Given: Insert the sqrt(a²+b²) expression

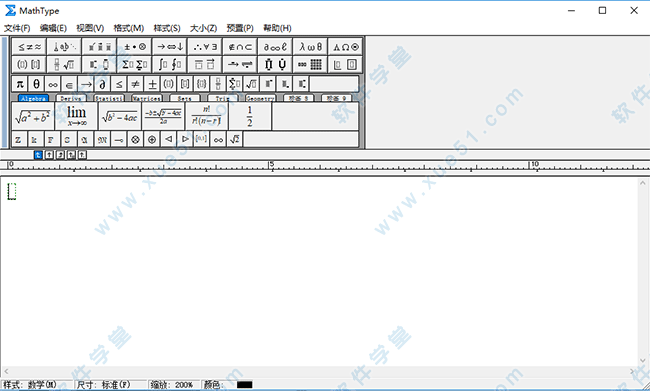Looking at the screenshot, I should [33, 117].
